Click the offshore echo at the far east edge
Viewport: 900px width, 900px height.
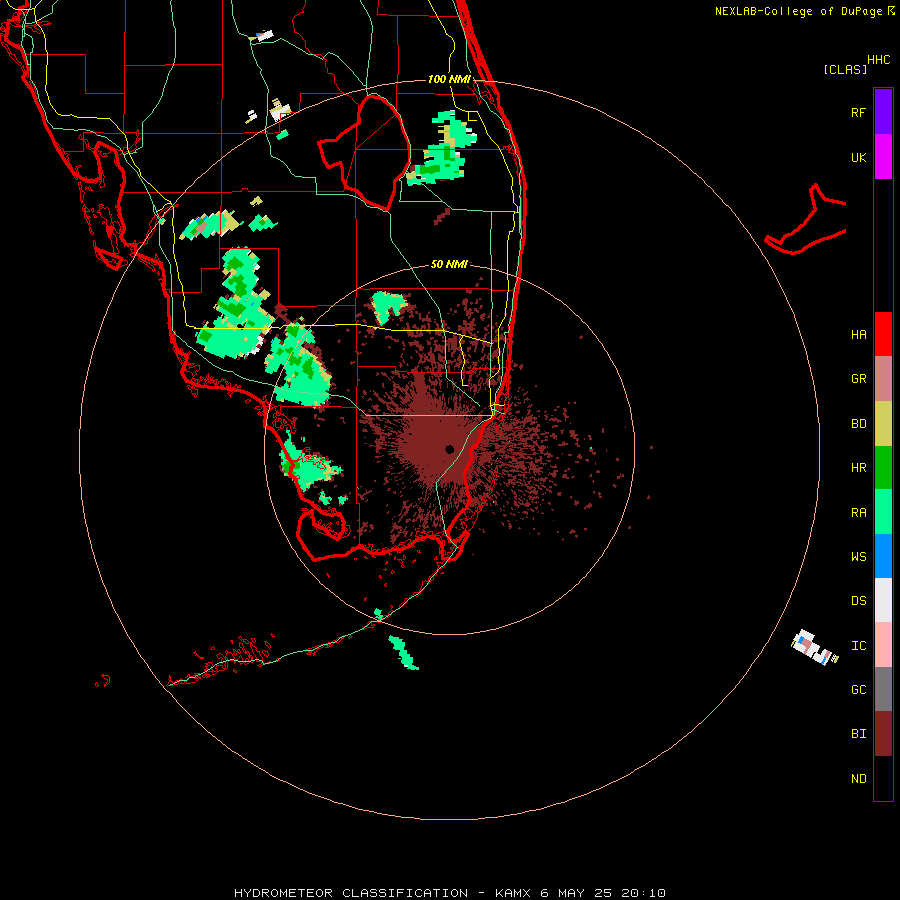point(814,646)
